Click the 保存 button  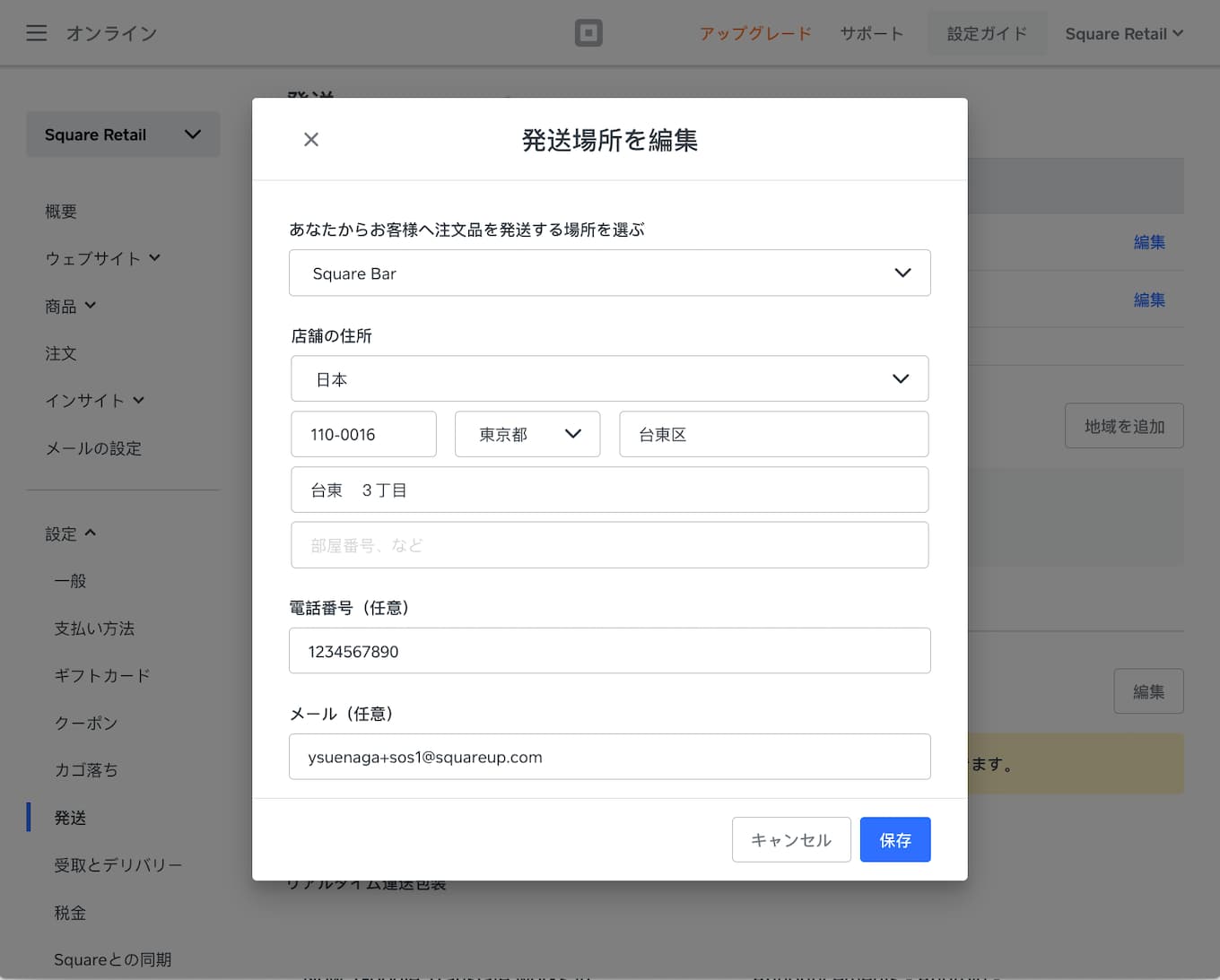(894, 839)
